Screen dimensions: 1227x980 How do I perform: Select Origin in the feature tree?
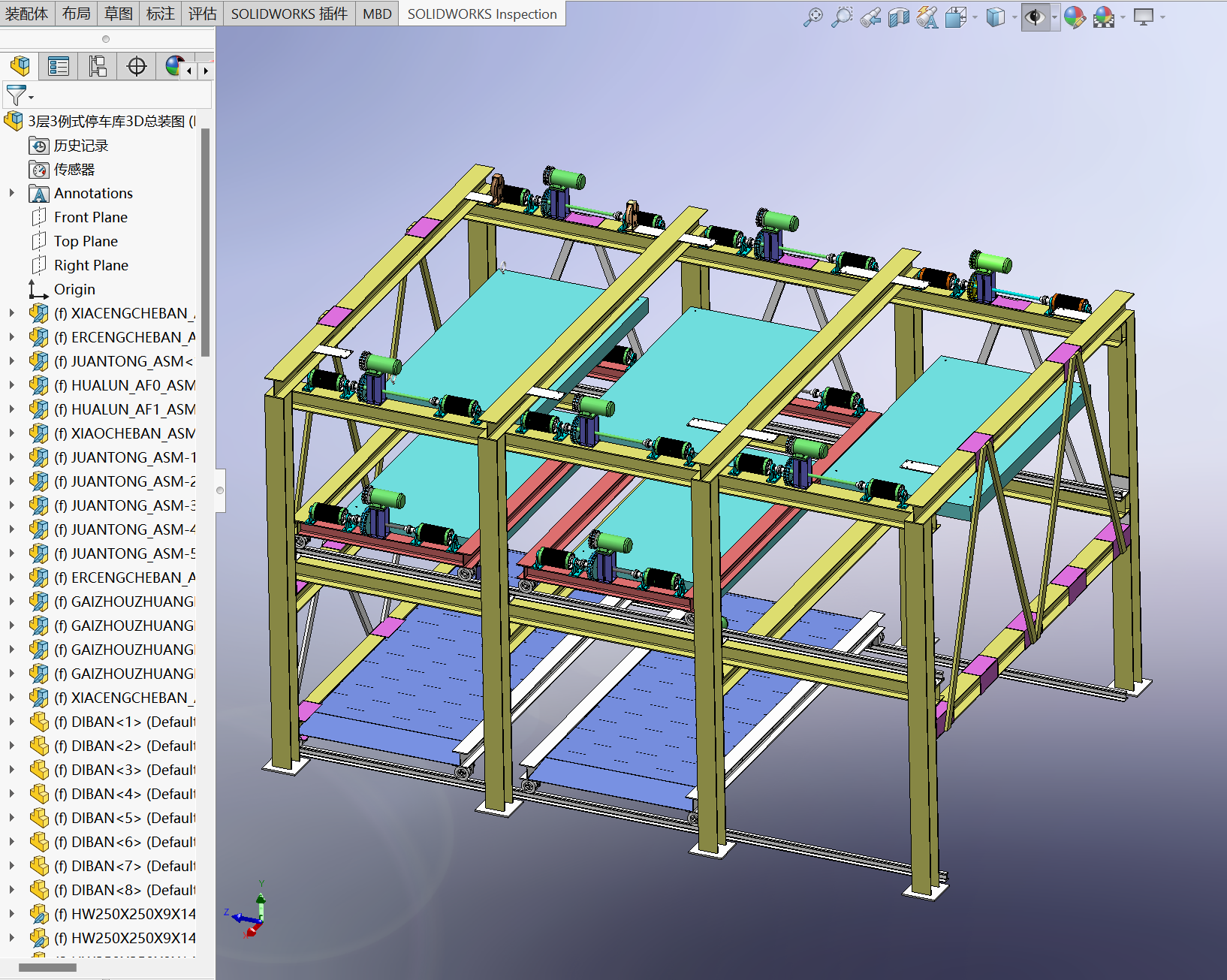pyautogui.click(x=74, y=289)
